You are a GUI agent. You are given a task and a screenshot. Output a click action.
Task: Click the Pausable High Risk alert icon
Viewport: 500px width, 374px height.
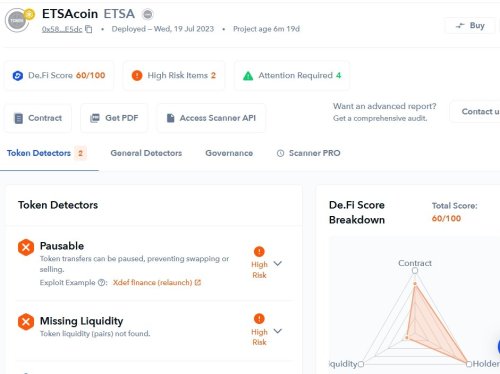(259, 252)
